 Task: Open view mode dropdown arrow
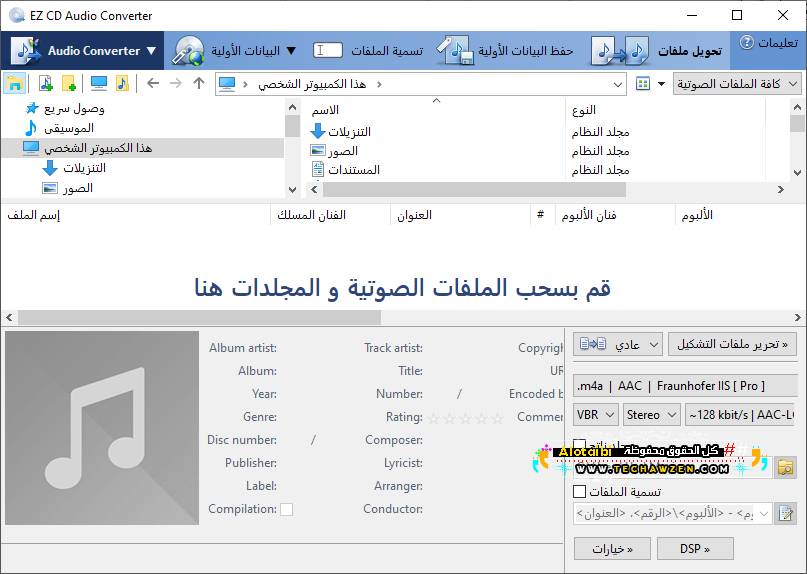point(661,83)
